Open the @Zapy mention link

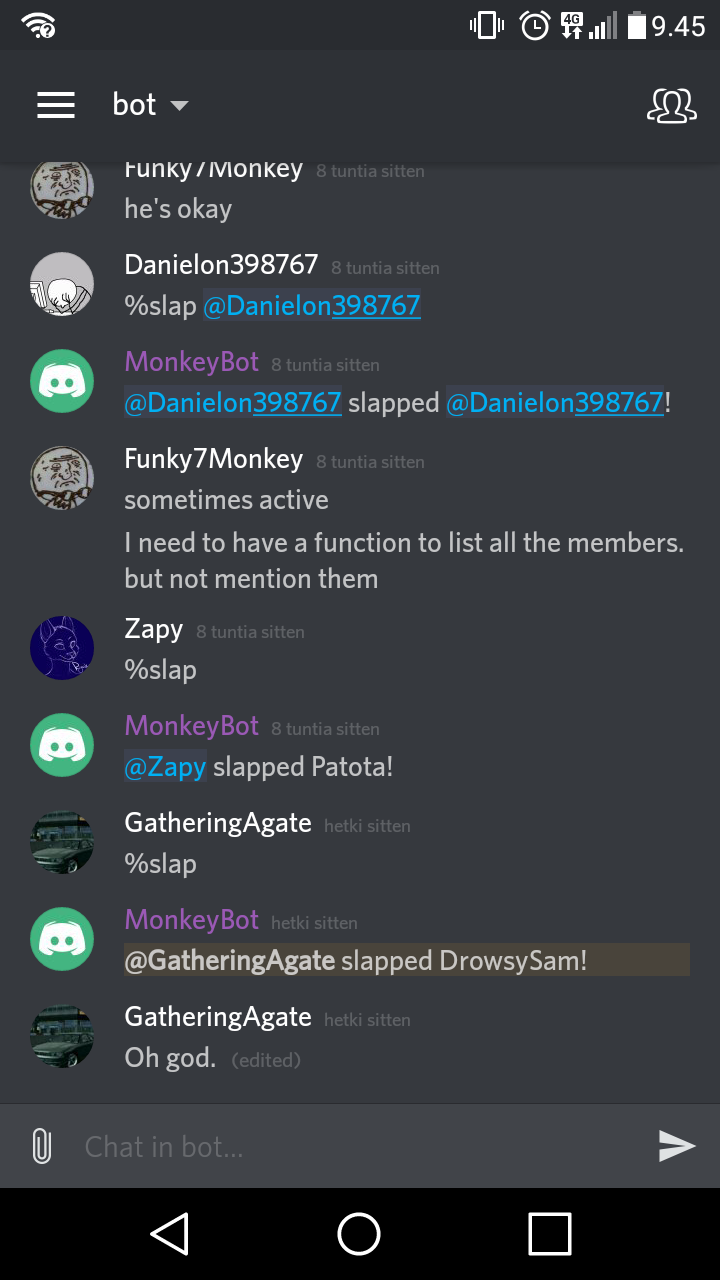165,767
